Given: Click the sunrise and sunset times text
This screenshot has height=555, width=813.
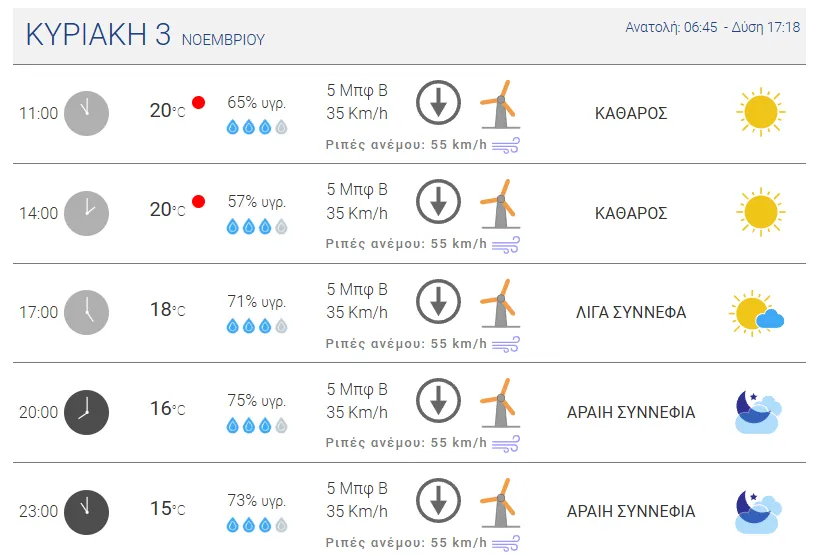Looking at the screenshot, I should point(712,27).
